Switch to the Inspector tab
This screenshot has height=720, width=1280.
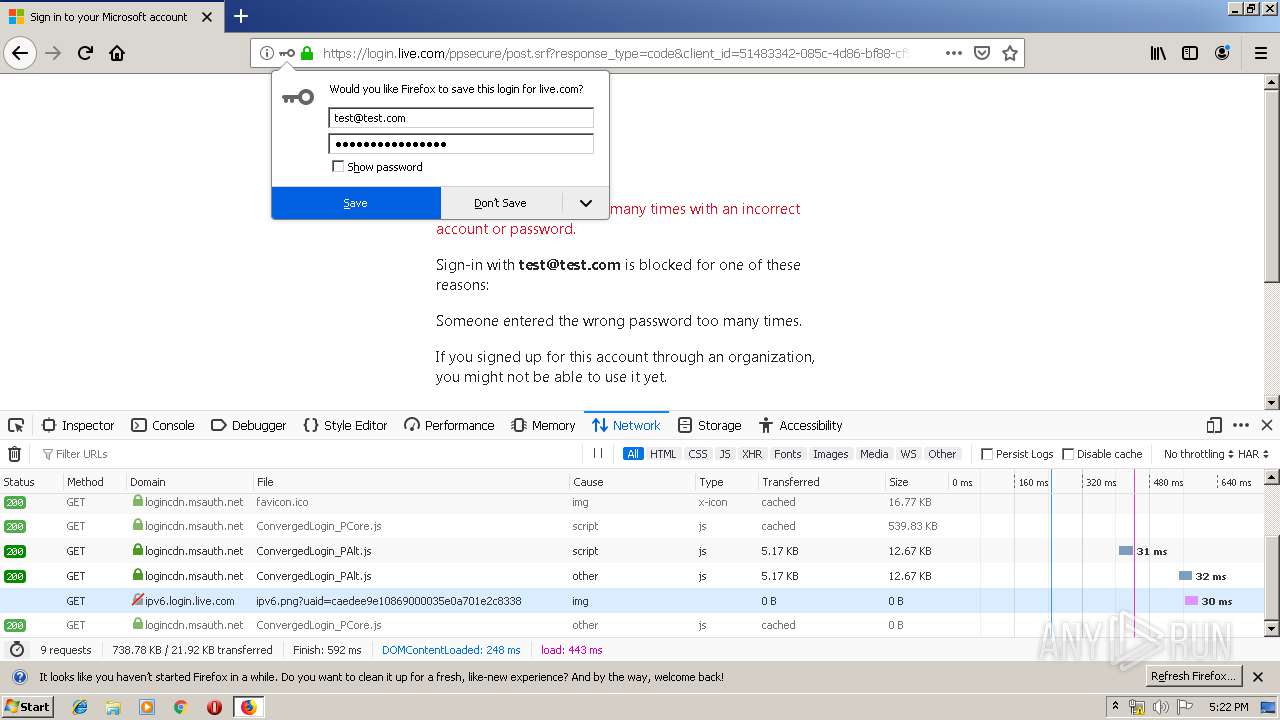click(x=78, y=425)
